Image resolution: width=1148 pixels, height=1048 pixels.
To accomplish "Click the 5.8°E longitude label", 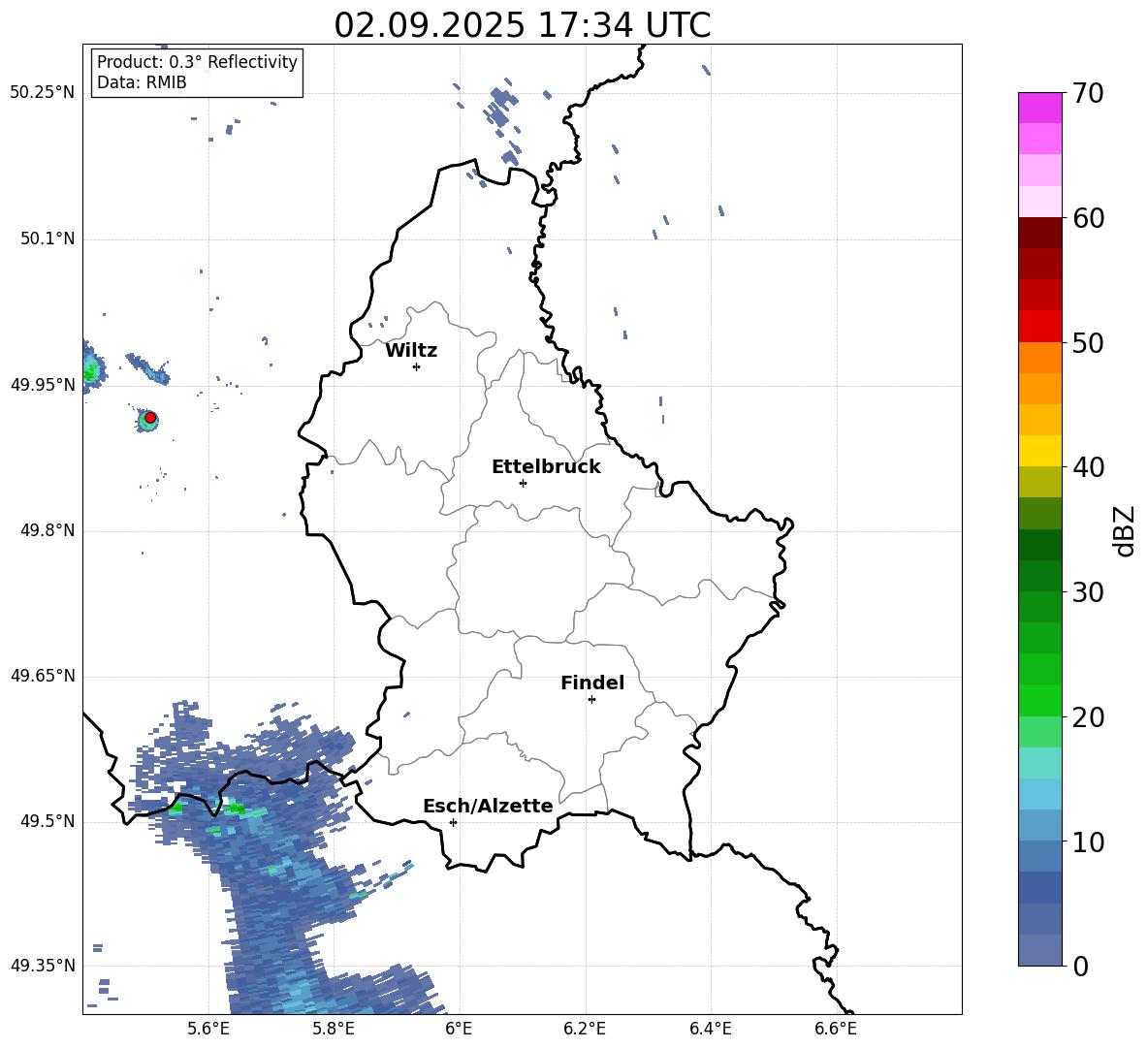I will tap(334, 1029).
